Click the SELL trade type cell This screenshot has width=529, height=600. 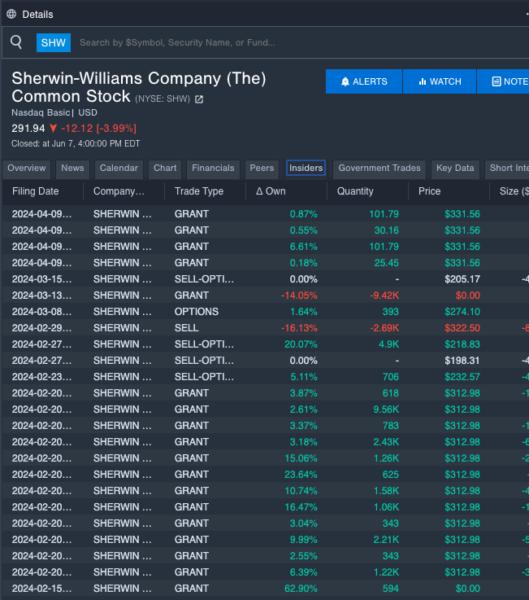tap(186, 328)
